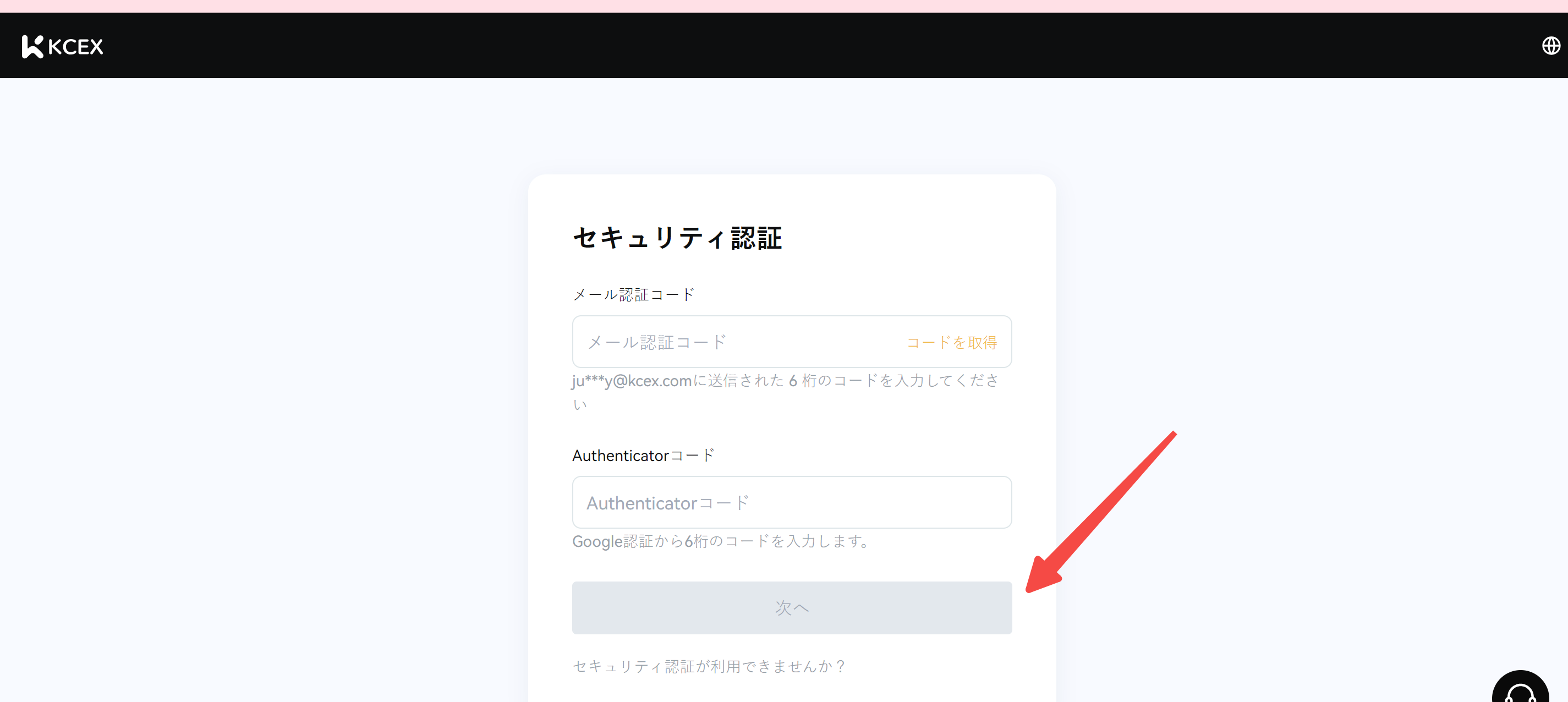Viewport: 1568px width, 702px height.
Task: Focus the Authenticatorコード input field
Action: point(791,503)
